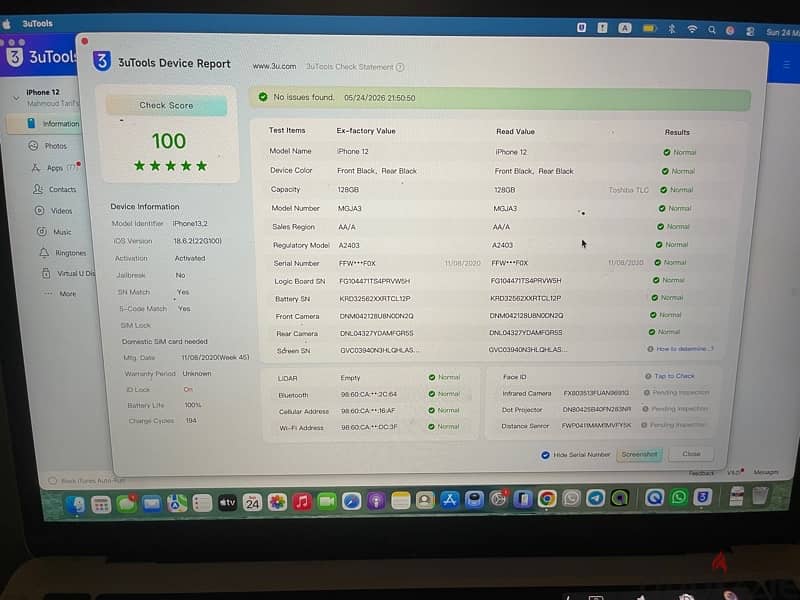The image size is (800, 600).
Task: Open Launchpad from the dock
Action: (101, 505)
